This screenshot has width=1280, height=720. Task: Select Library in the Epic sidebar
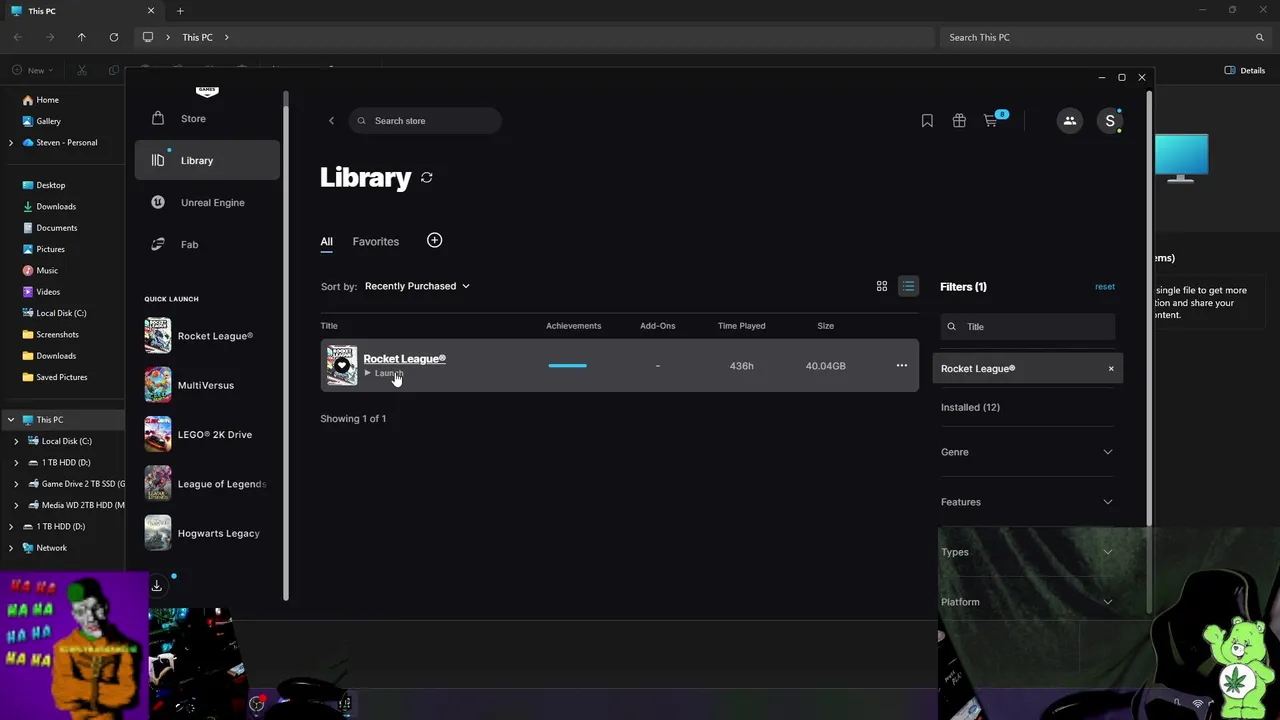click(207, 160)
